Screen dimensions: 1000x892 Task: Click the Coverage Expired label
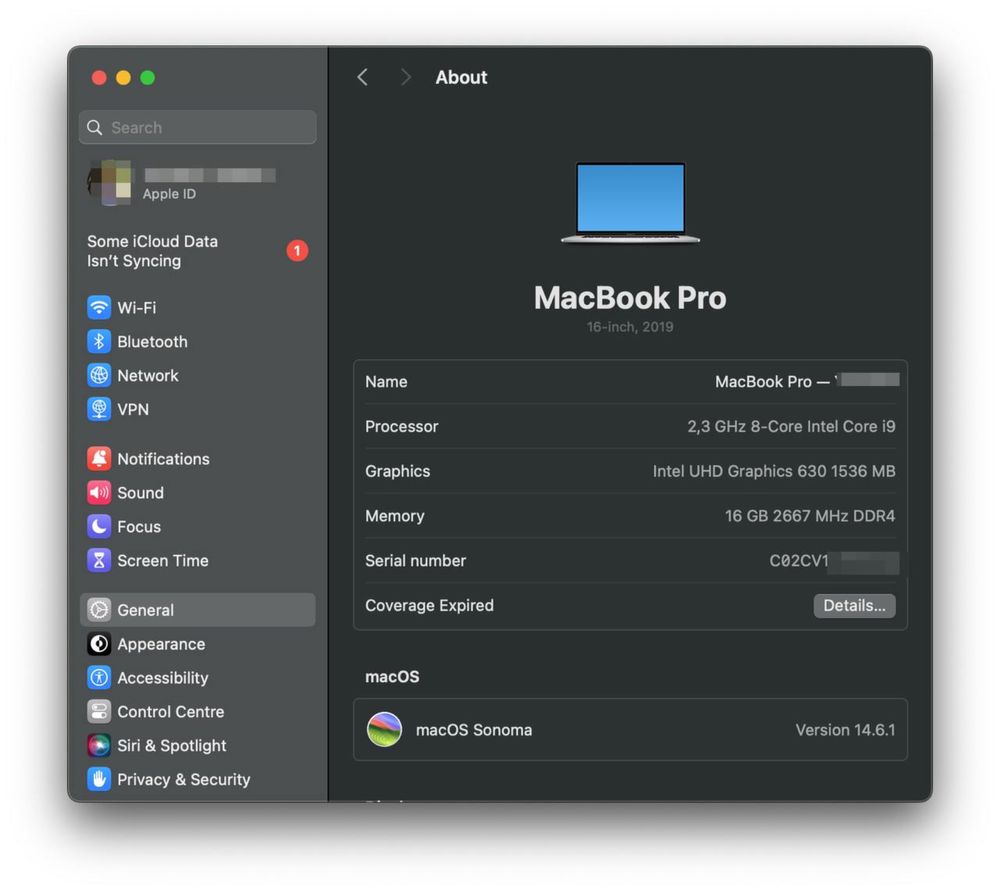coord(429,605)
